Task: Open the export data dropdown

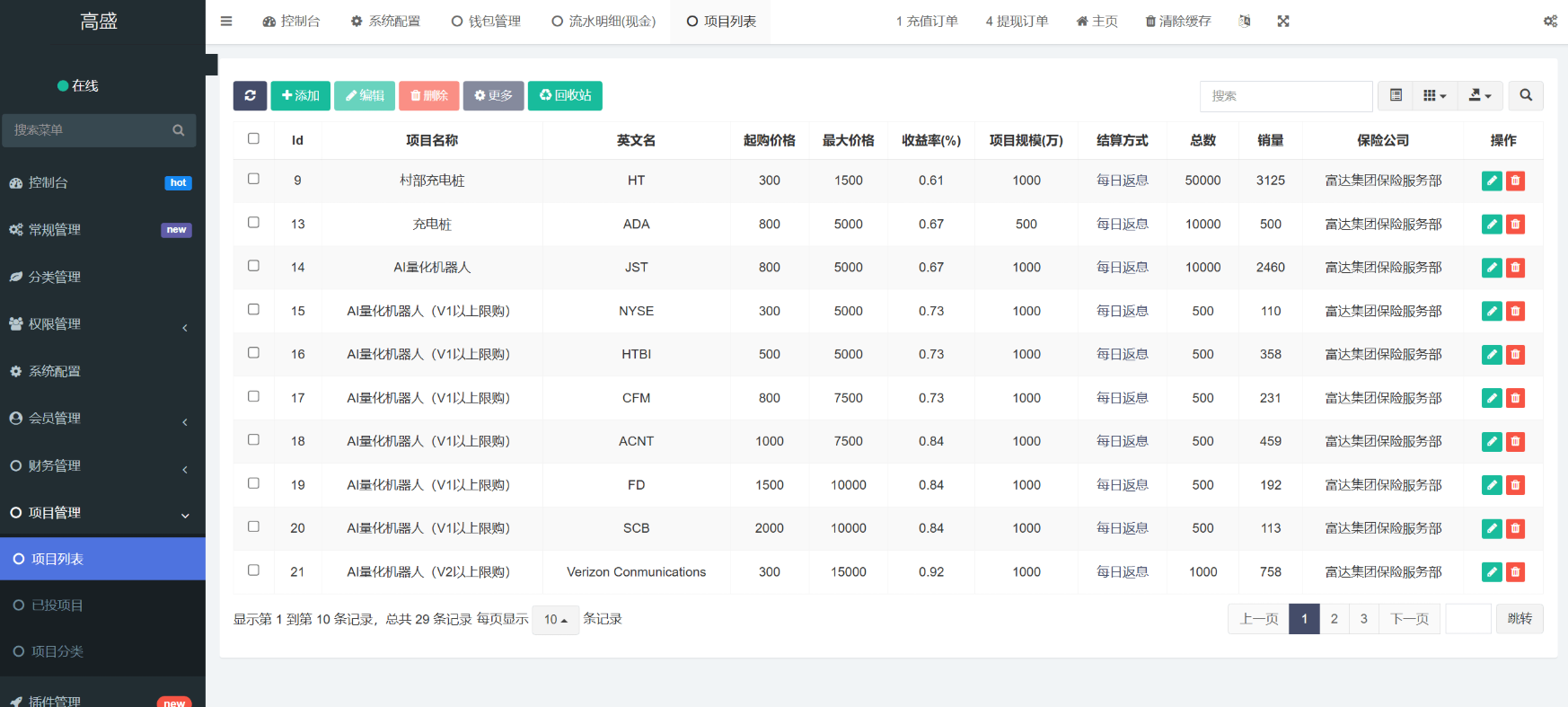Action: 1479,95
